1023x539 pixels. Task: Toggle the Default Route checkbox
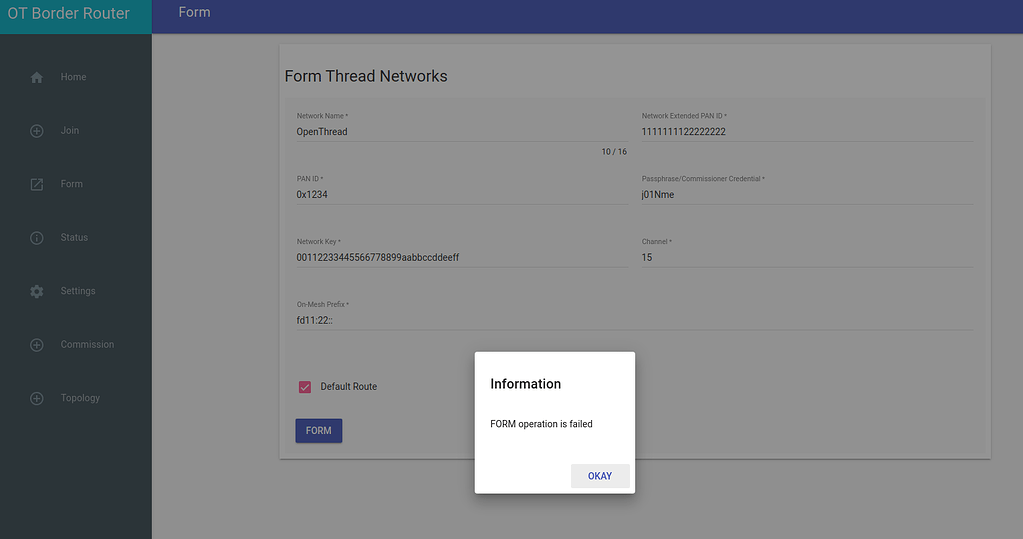point(305,387)
